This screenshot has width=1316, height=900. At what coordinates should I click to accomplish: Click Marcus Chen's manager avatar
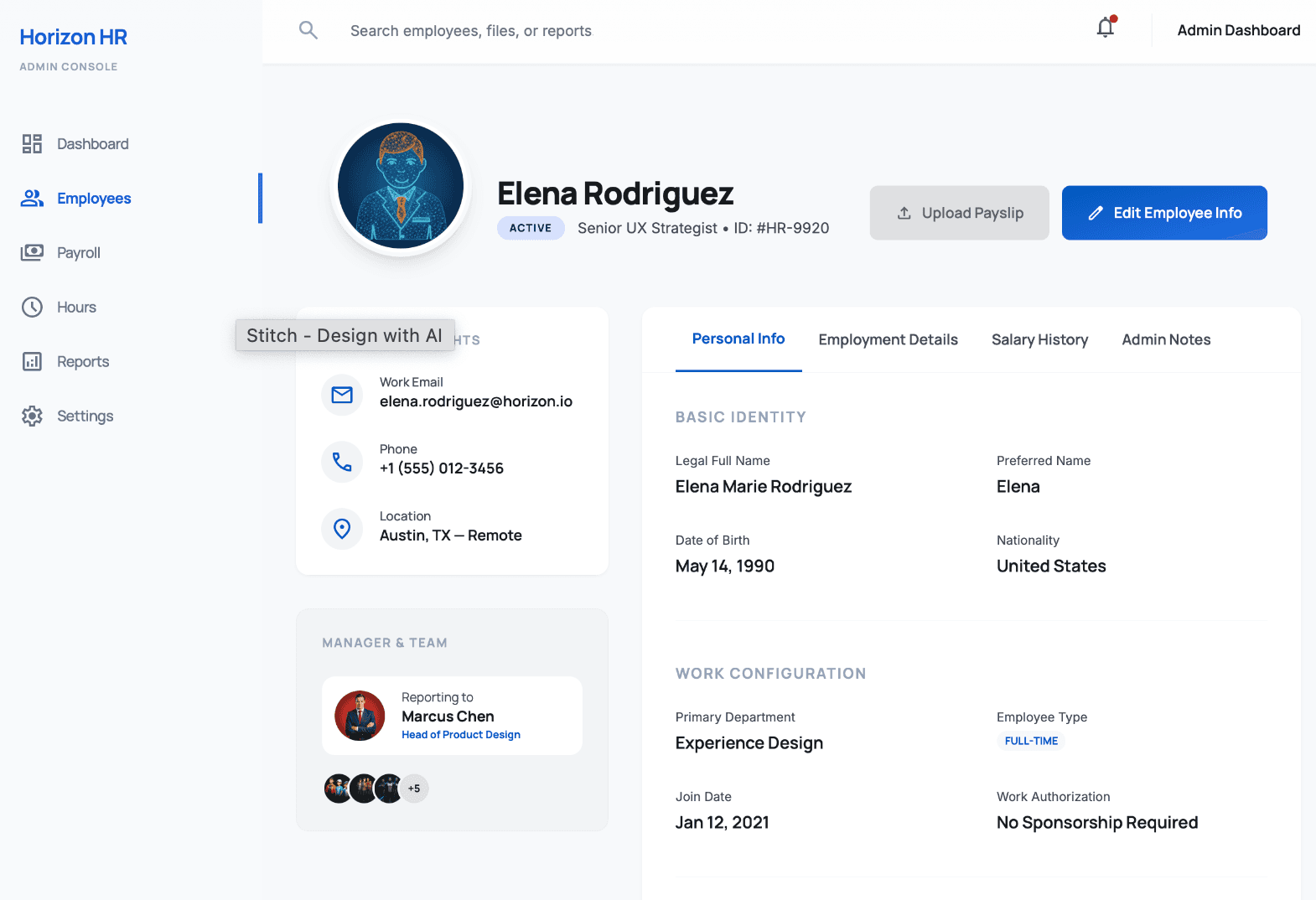coord(360,716)
